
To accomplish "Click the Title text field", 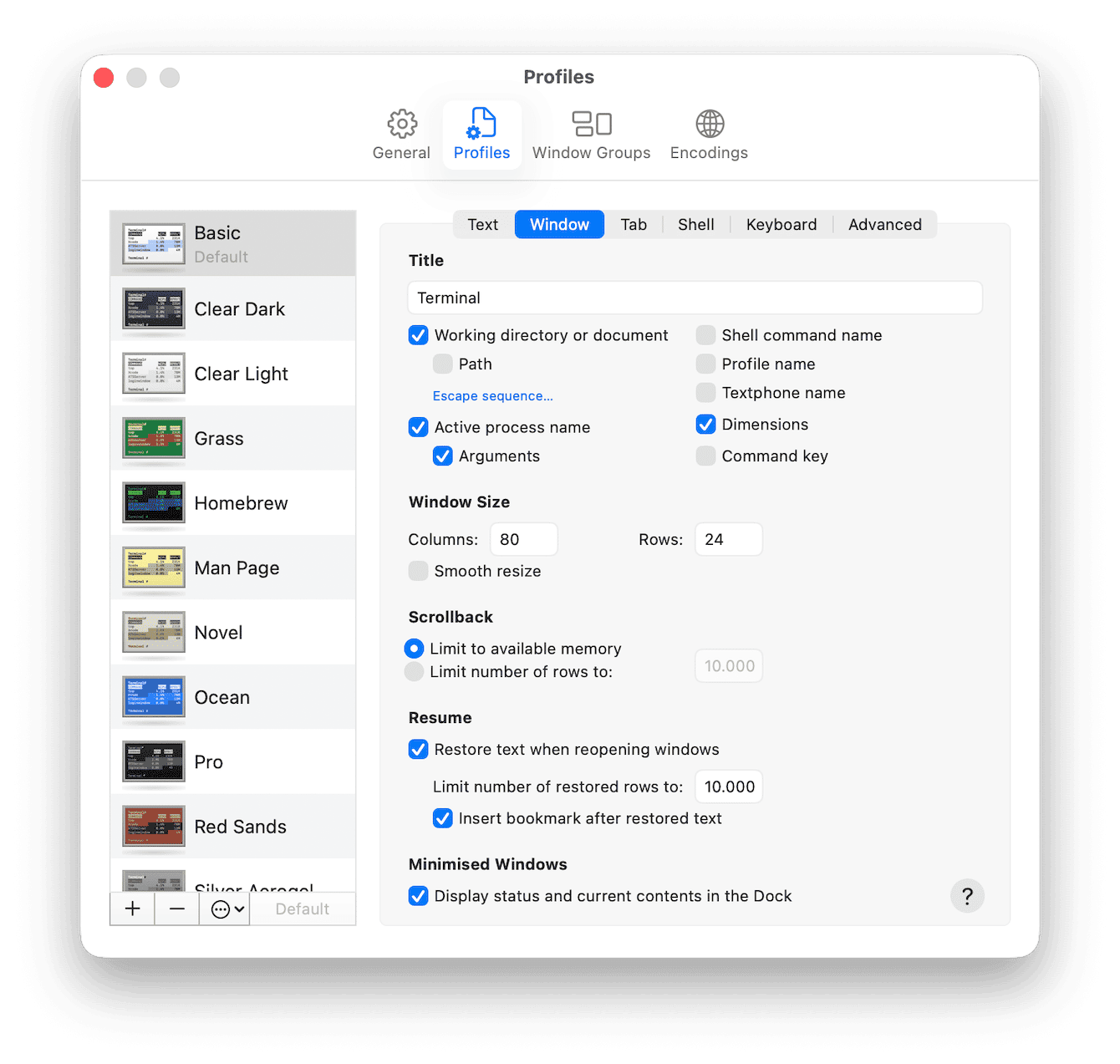I will click(695, 298).
